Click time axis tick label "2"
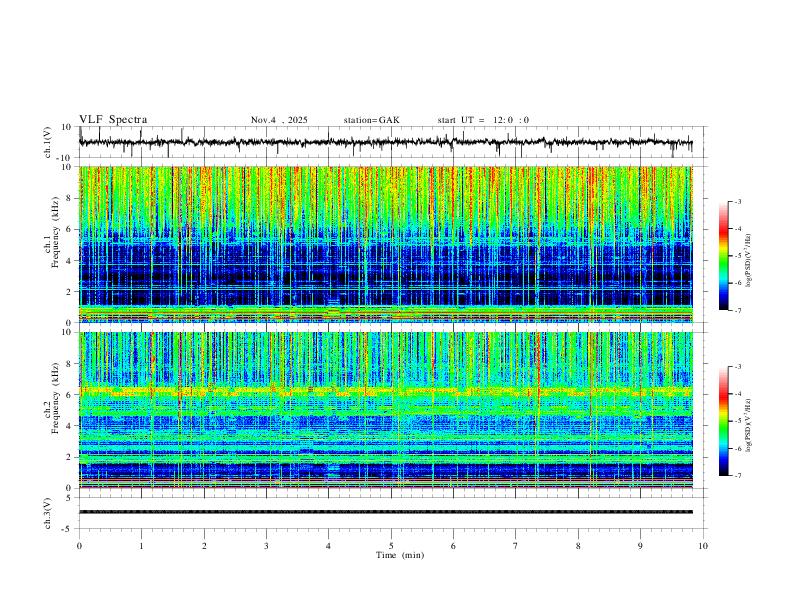 click(x=204, y=546)
